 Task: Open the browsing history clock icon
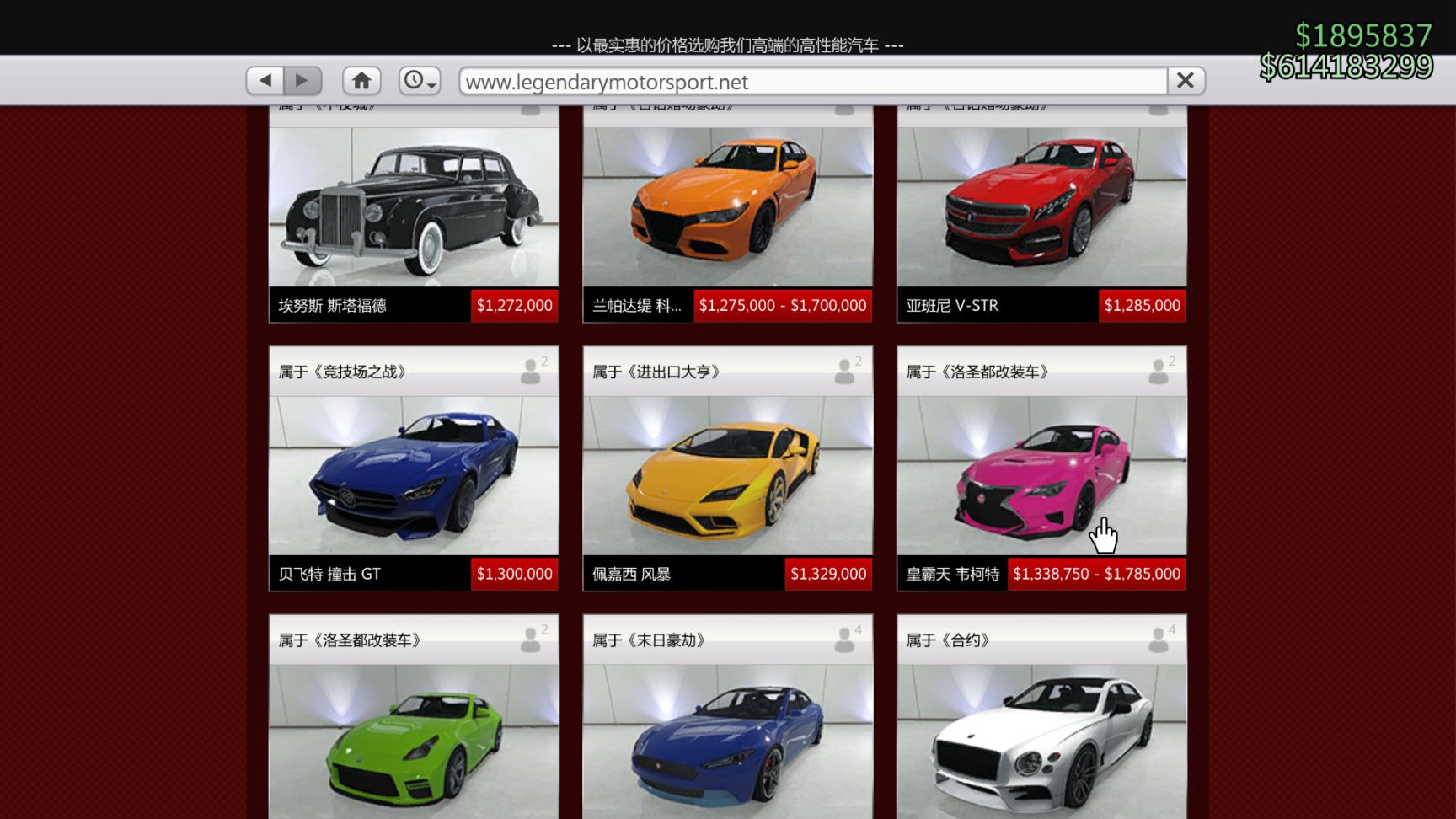click(x=413, y=81)
